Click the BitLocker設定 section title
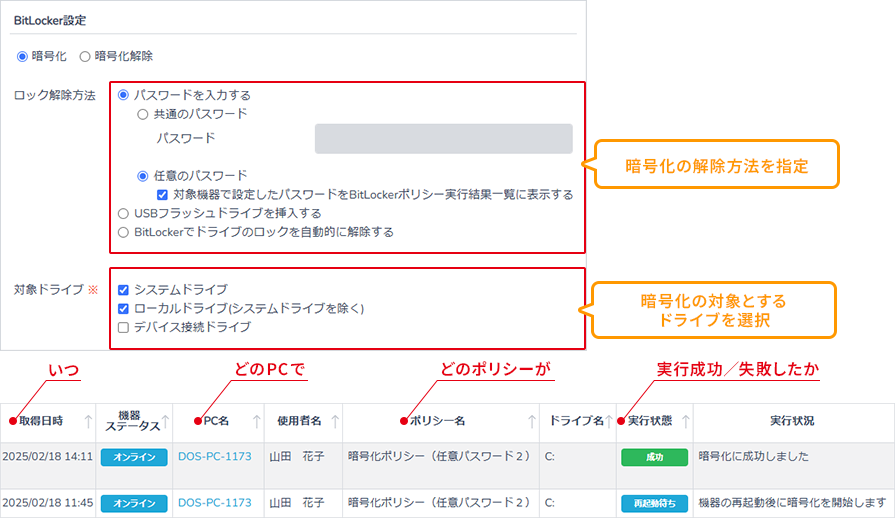895x518 pixels. pos(50,21)
